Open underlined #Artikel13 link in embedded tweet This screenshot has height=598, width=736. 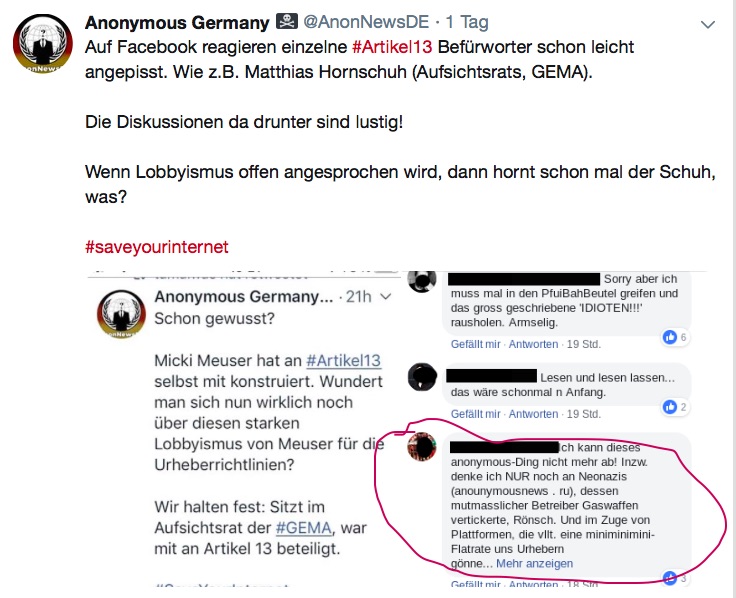tap(344, 360)
